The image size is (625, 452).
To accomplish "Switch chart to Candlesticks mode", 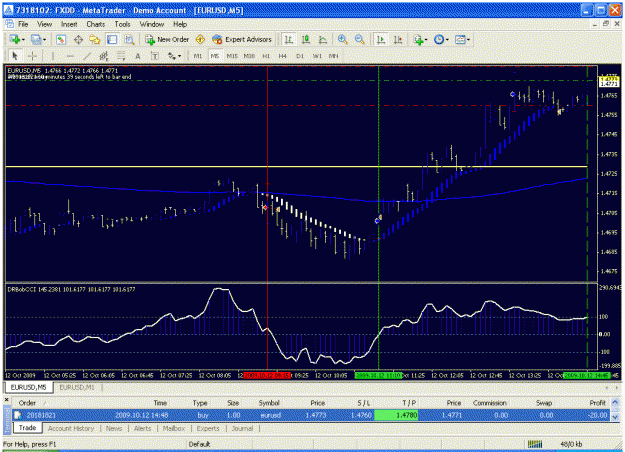I will pos(306,39).
